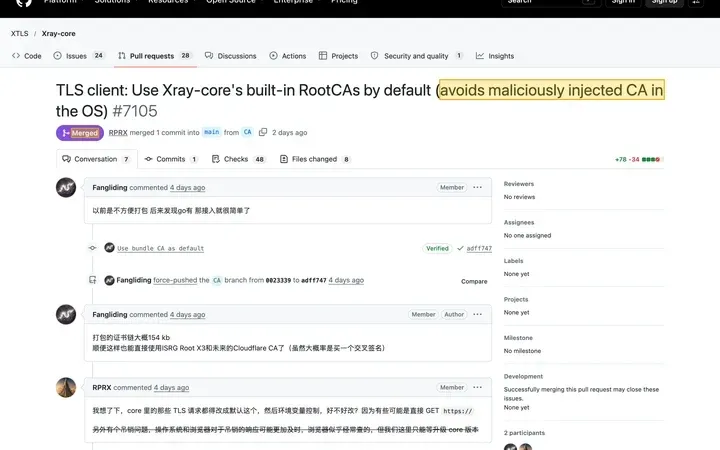Open options menu on Fangliding's first comment
Screen dimensions: 720x450
(x=478, y=187)
